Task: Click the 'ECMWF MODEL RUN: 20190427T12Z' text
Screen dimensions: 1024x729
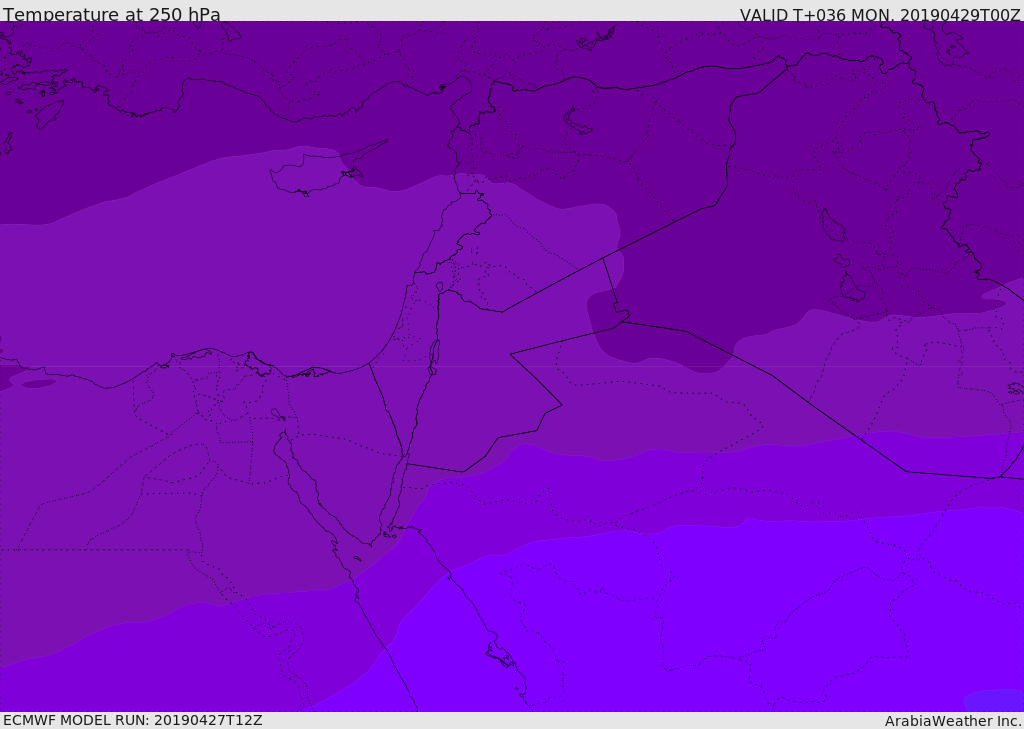Action: (x=133, y=721)
